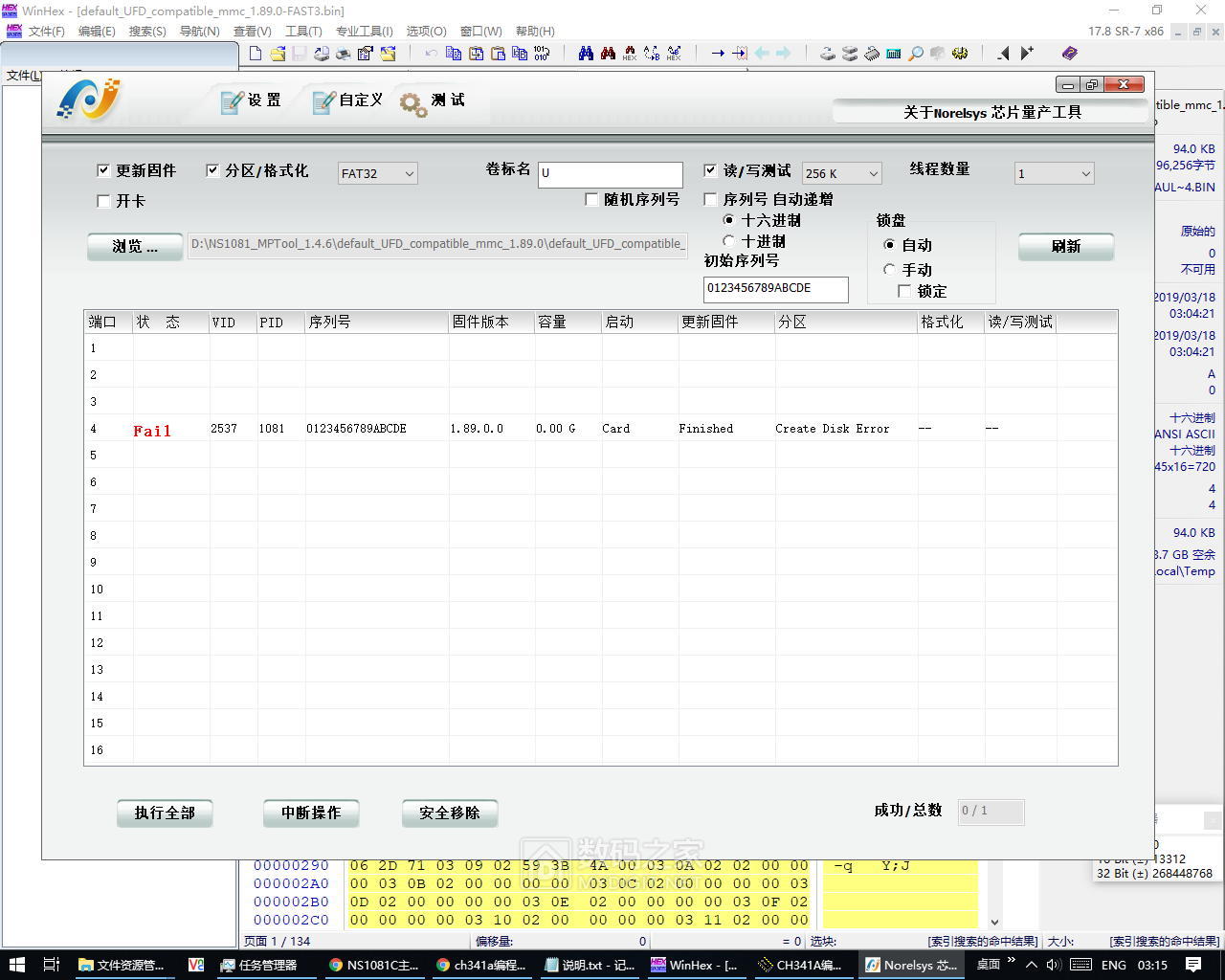The image size is (1225, 980).
Task: Open the 线程数量 thread count dropdown
Action: coord(1054,173)
